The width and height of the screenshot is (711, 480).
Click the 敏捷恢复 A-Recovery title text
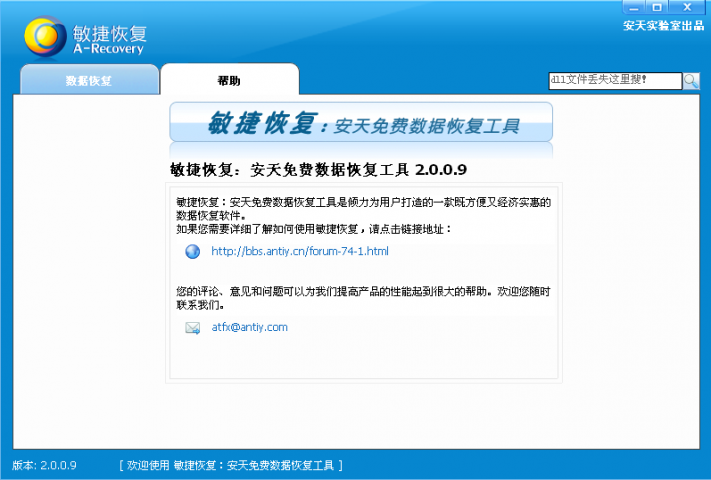109,40
